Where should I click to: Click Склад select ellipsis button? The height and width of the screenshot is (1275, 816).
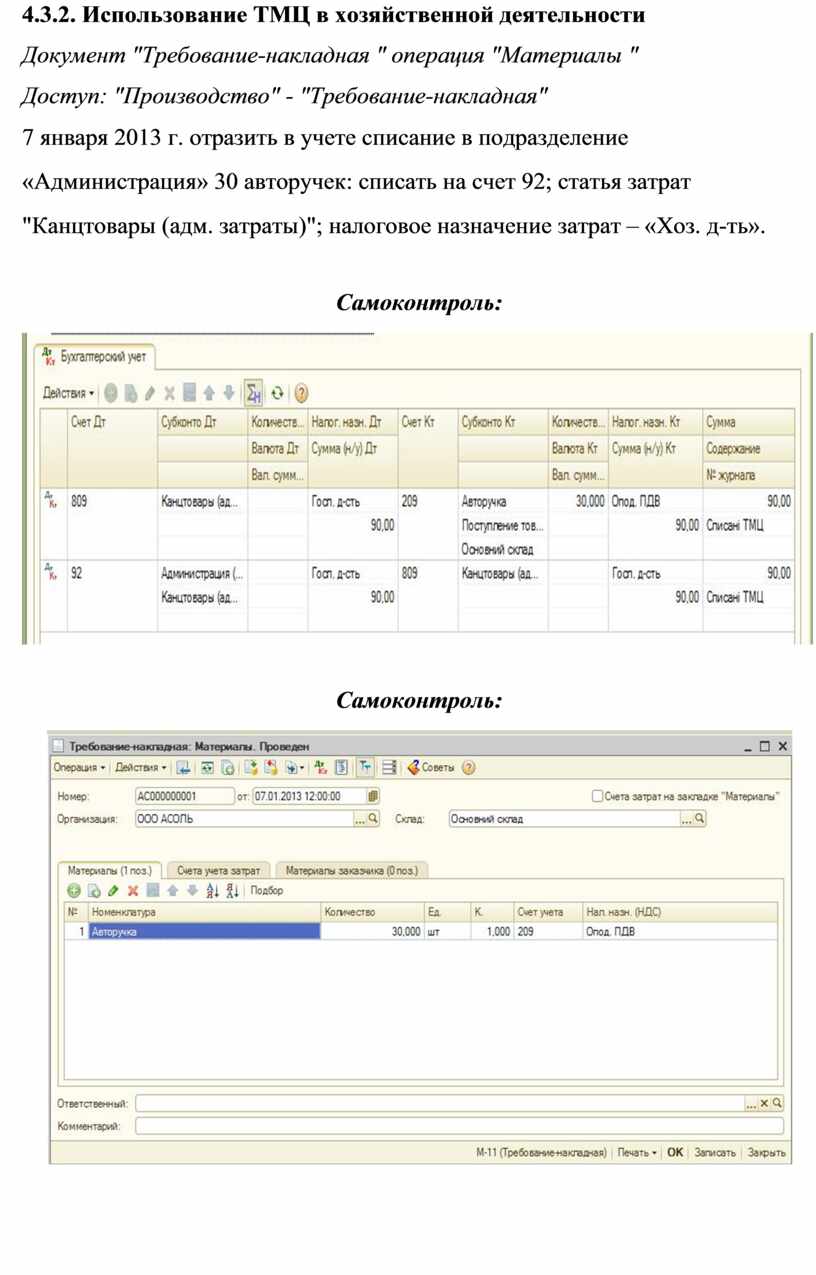(687, 818)
